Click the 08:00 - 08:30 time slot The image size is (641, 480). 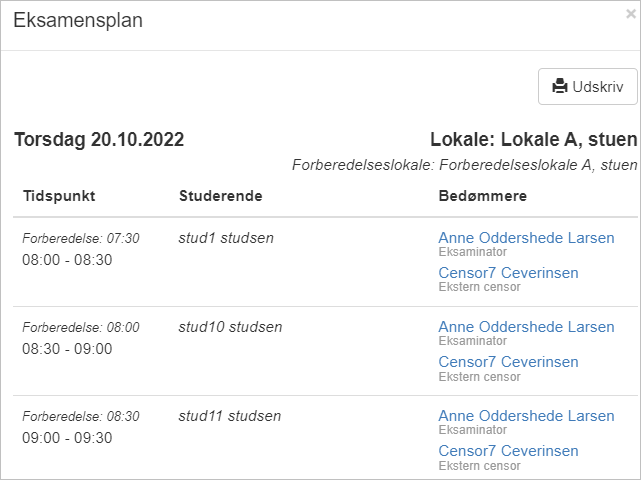pos(67,260)
